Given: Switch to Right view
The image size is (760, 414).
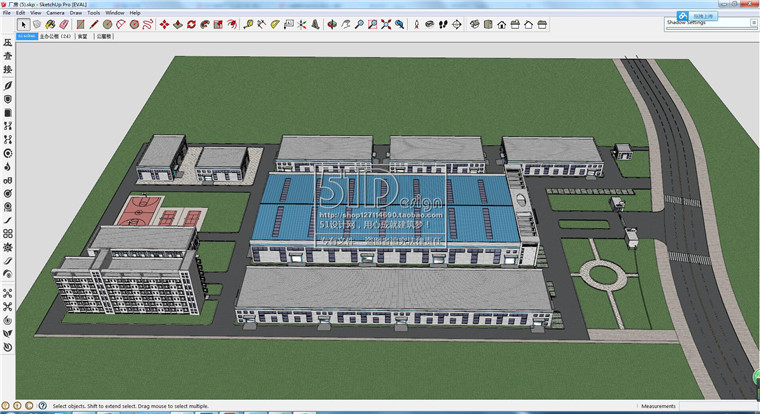Looking at the screenshot, I should pyautogui.click(x=515, y=24).
